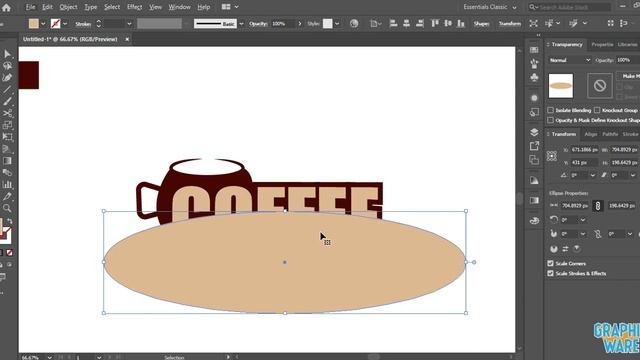Click the reference point locator icon
The height and width of the screenshot is (360, 640).
(552, 156)
